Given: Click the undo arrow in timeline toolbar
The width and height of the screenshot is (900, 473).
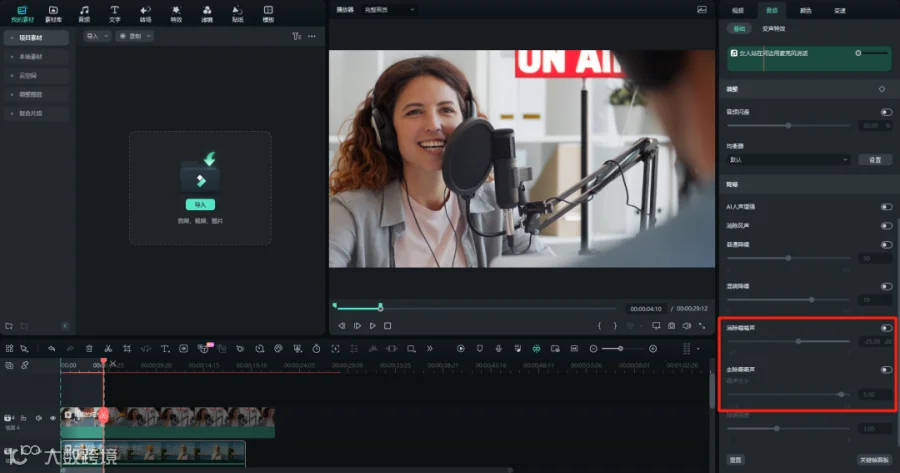Looking at the screenshot, I should (x=52, y=348).
